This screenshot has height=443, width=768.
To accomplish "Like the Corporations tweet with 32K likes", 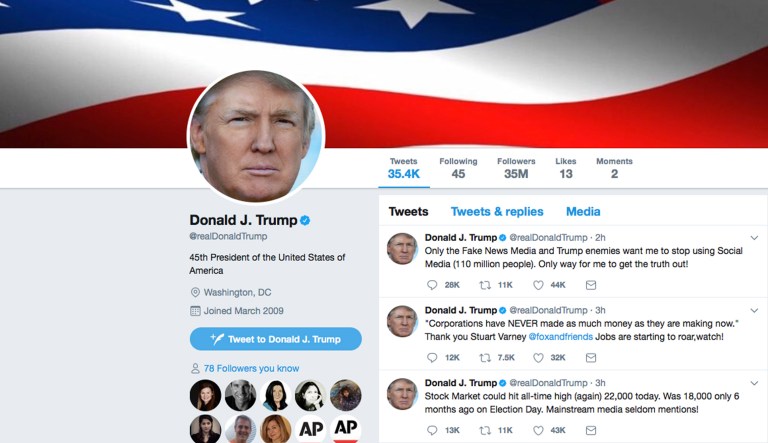I will tap(538, 358).
